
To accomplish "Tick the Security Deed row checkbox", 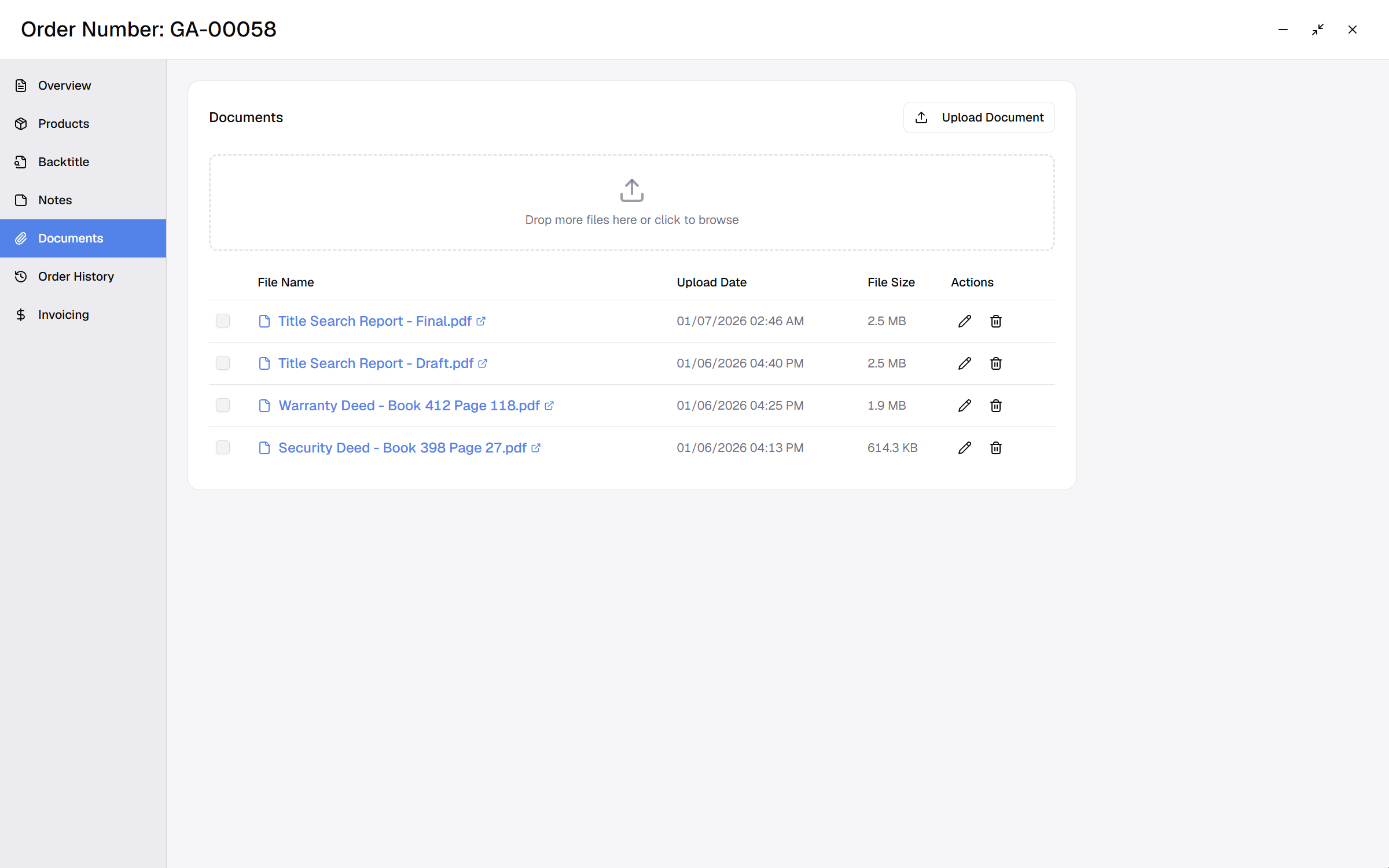I will [x=223, y=448].
